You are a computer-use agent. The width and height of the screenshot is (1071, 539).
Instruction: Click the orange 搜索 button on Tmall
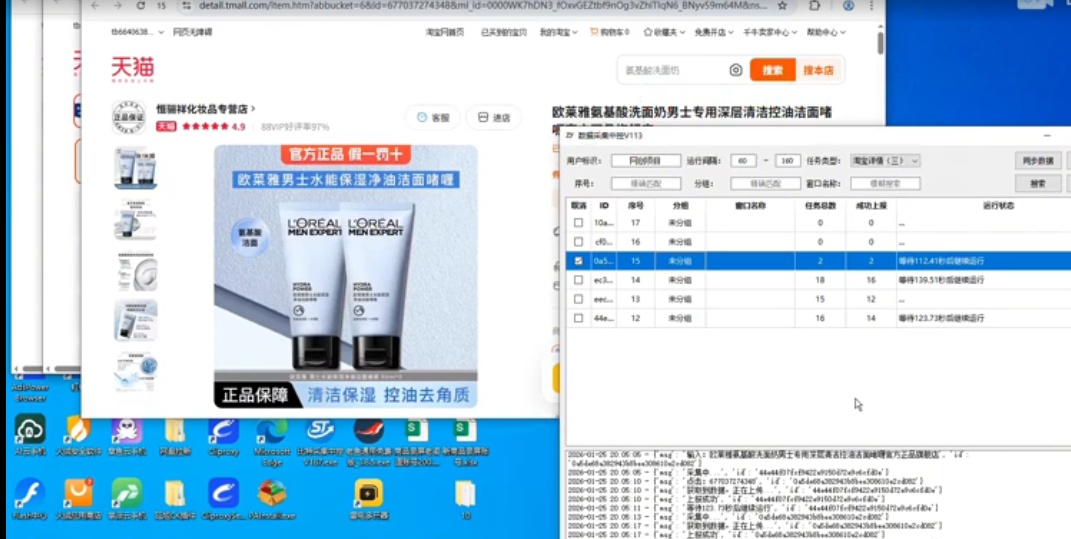(773, 70)
